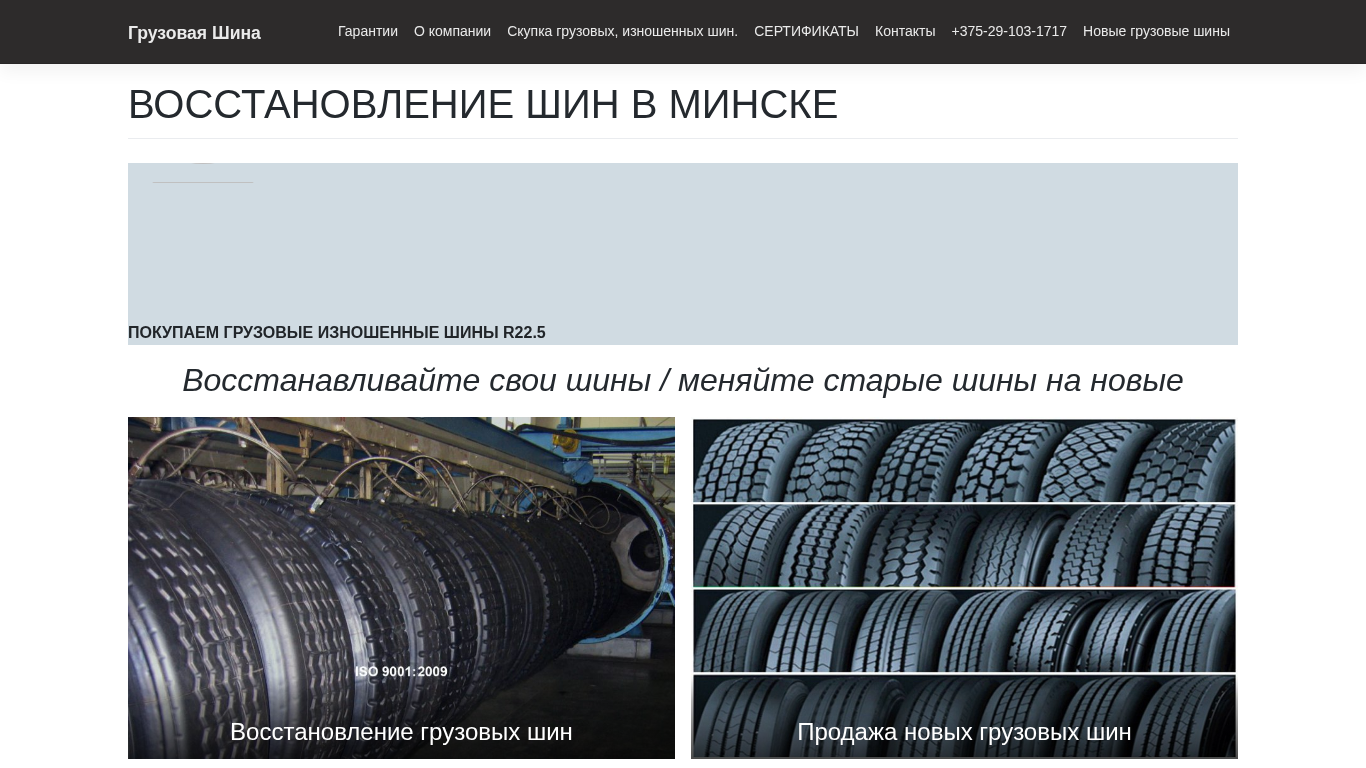Open the Восстановление грузовых шин image card
This screenshot has width=1366, height=768.
[401, 588]
